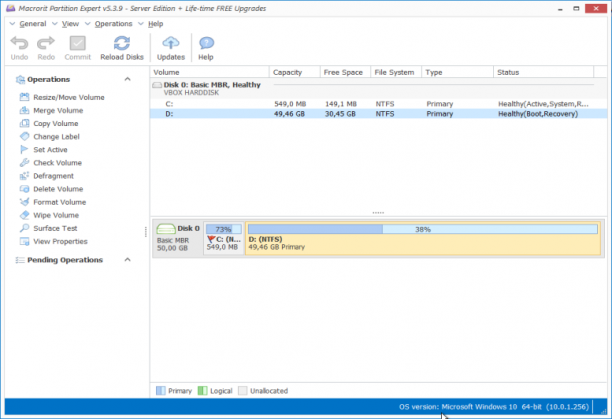Screen dimensions: 612x419
Task: Sort by the Capacity column header
Action: tap(295, 72)
